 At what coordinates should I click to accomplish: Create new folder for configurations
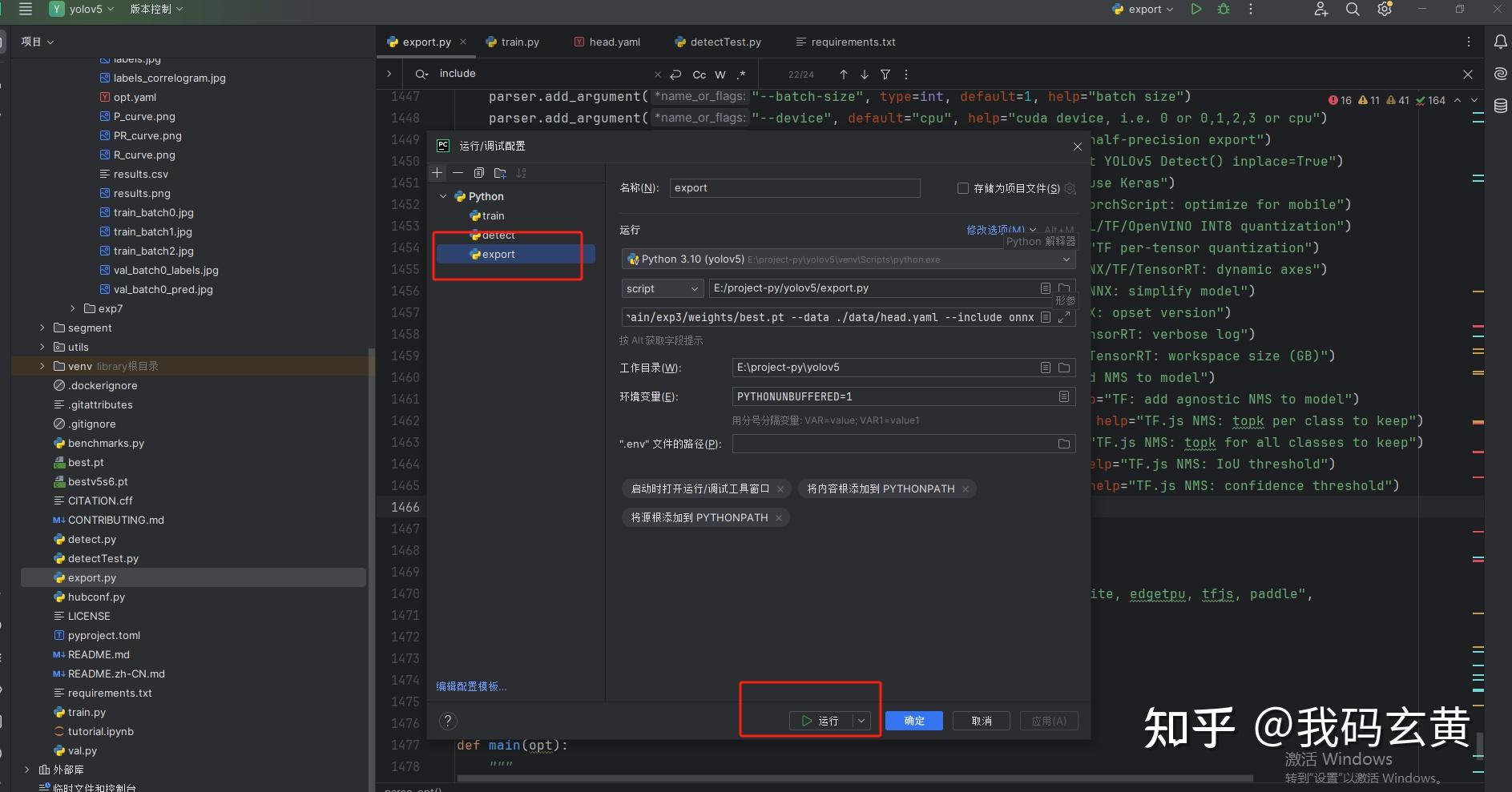pos(500,172)
